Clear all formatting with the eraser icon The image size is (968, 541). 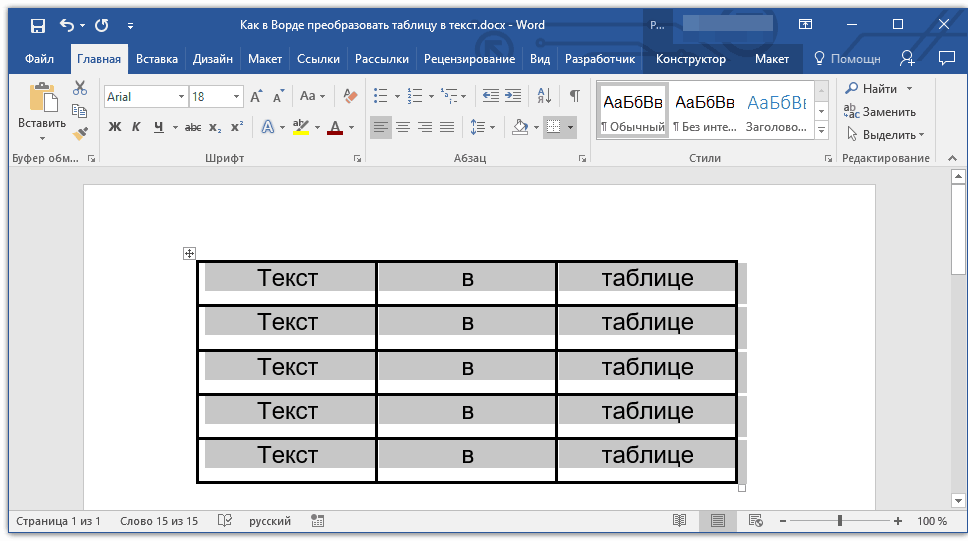[x=350, y=96]
